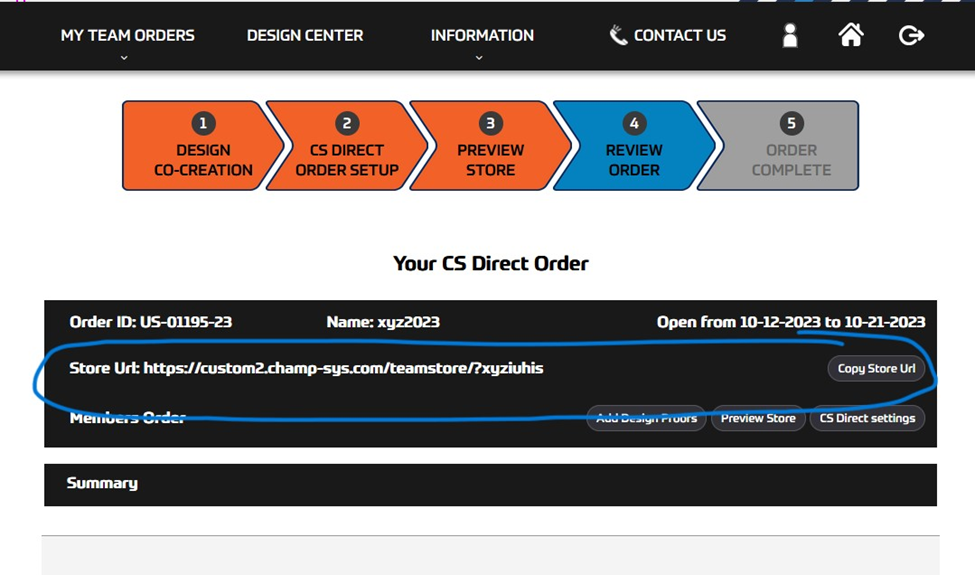
Task: Click the logout arrow icon
Action: pos(911,35)
